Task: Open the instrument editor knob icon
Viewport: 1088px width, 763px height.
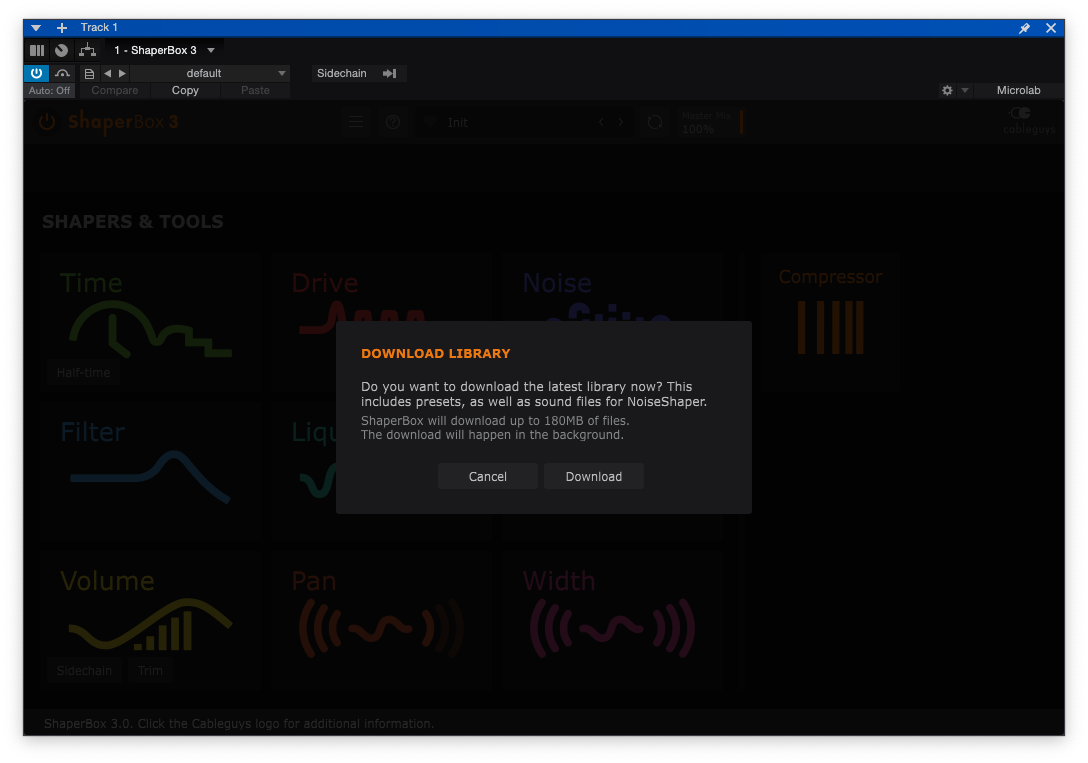Action: [x=62, y=50]
